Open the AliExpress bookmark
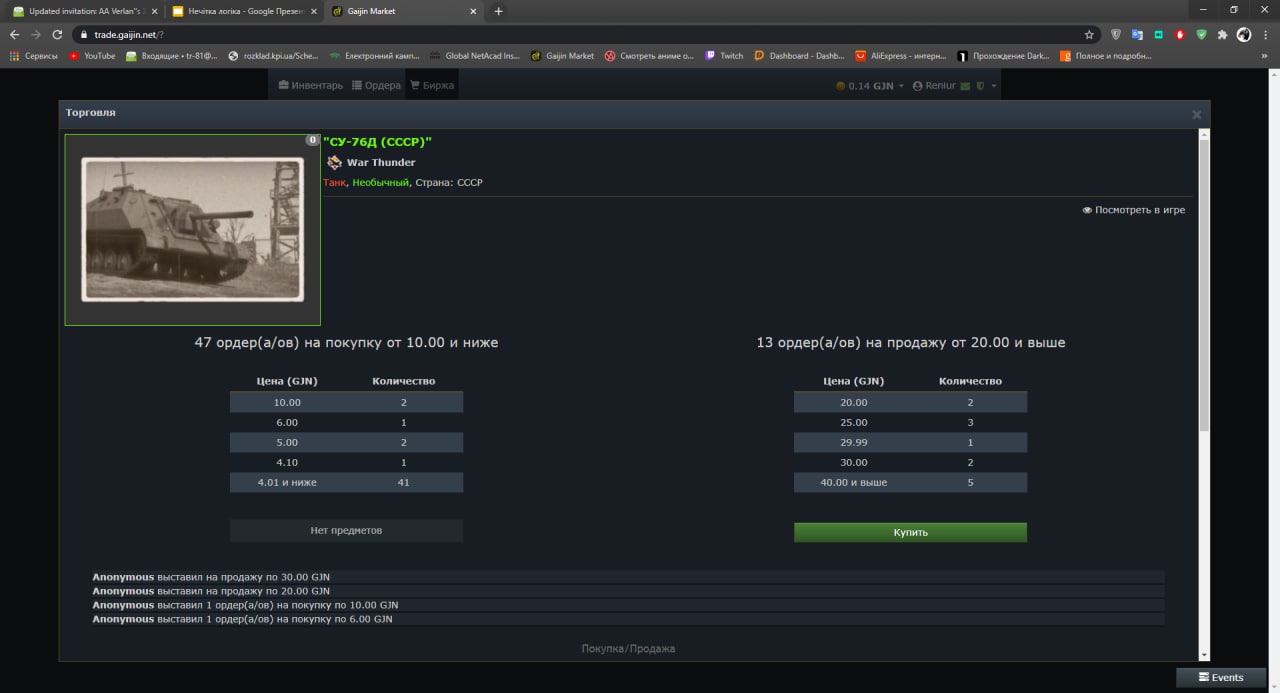Screen dimensions: 1280x693 900,56
